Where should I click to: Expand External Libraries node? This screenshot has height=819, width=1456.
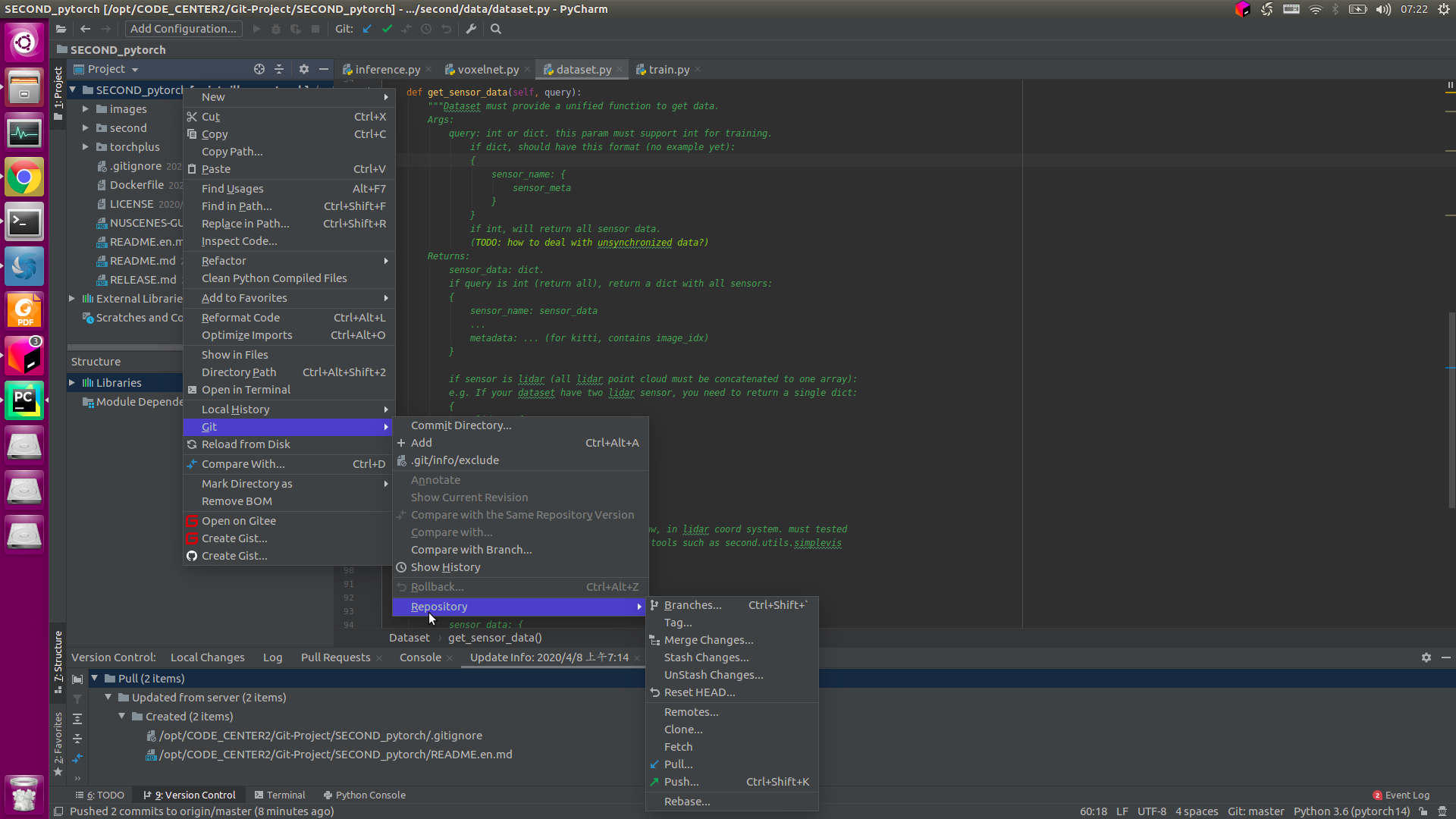pyautogui.click(x=72, y=299)
